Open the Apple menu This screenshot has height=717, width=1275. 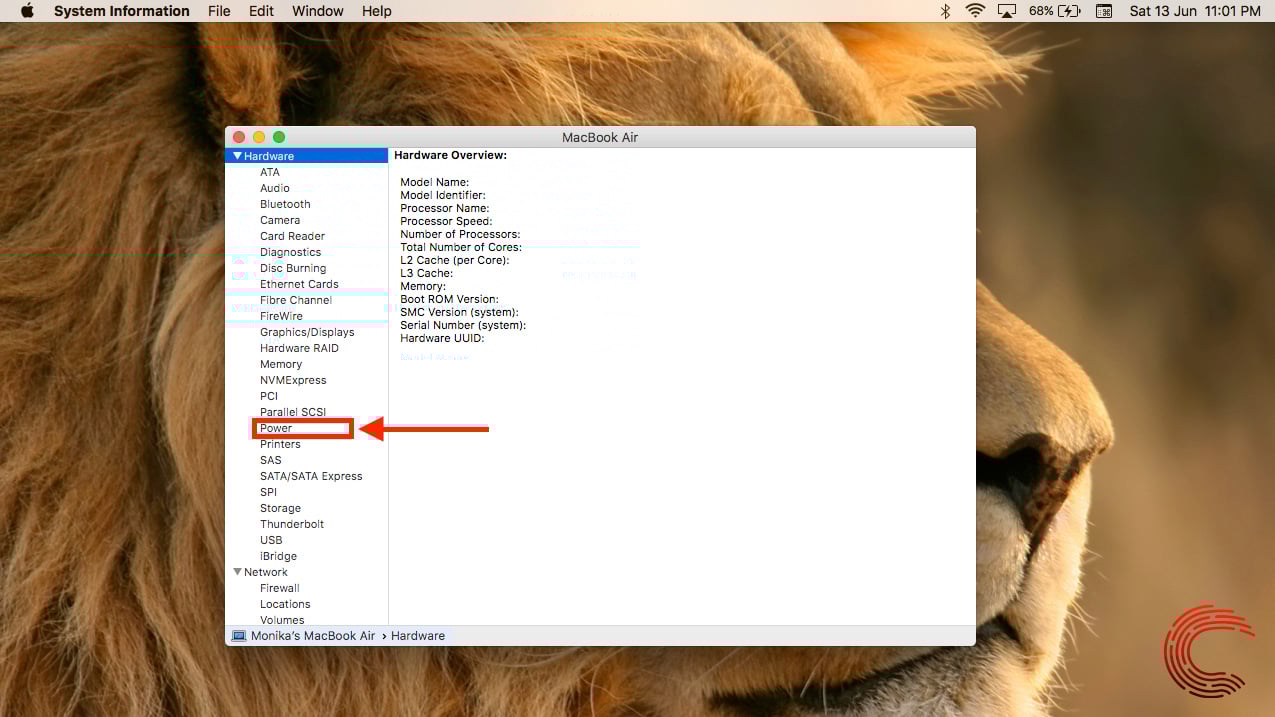pyautogui.click(x=27, y=11)
